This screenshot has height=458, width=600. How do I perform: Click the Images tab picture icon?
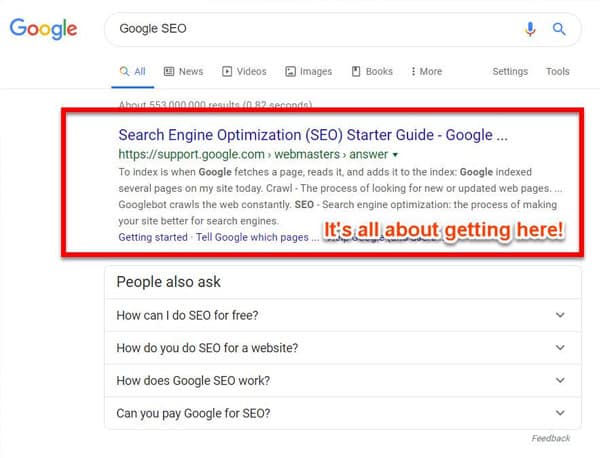click(290, 72)
